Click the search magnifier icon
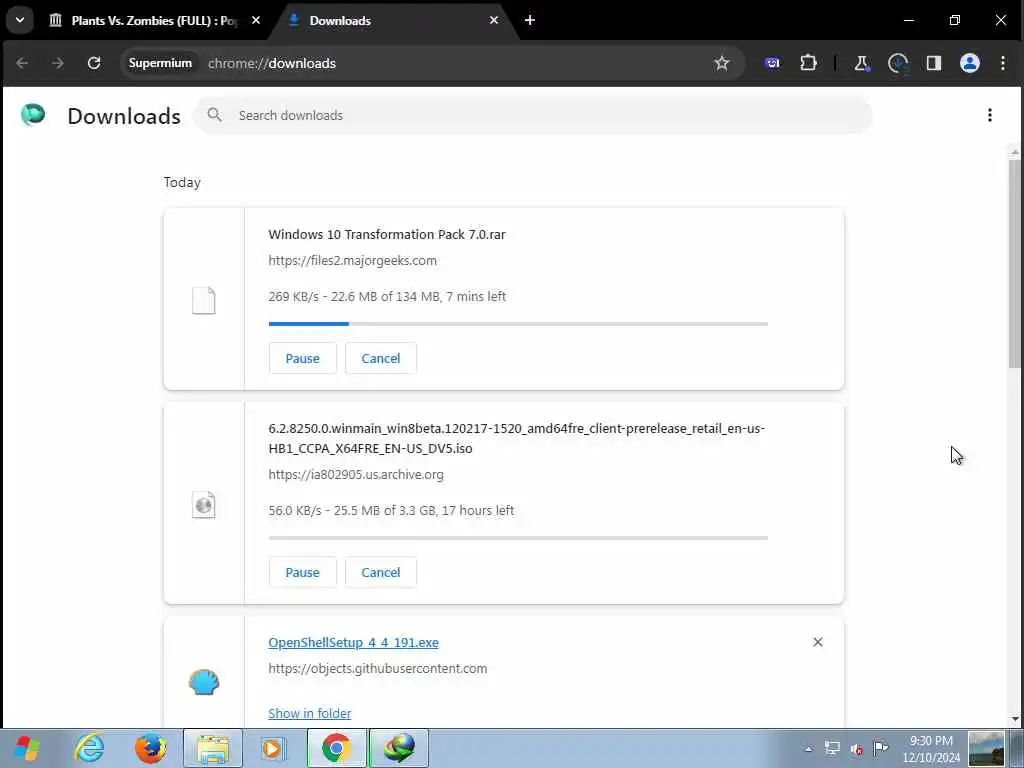The height and width of the screenshot is (768, 1024). pyautogui.click(x=214, y=116)
